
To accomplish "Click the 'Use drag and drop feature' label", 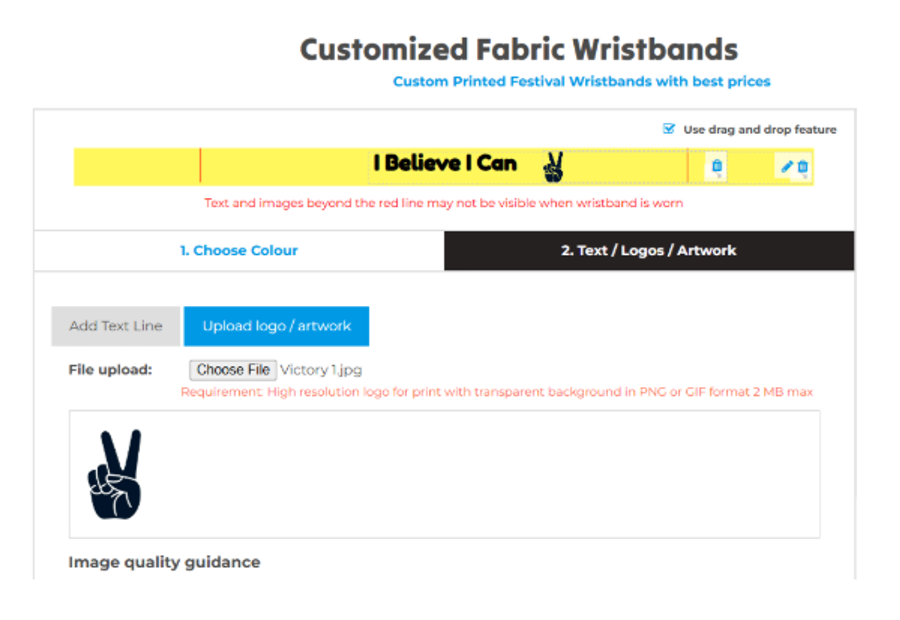I will click(x=760, y=130).
